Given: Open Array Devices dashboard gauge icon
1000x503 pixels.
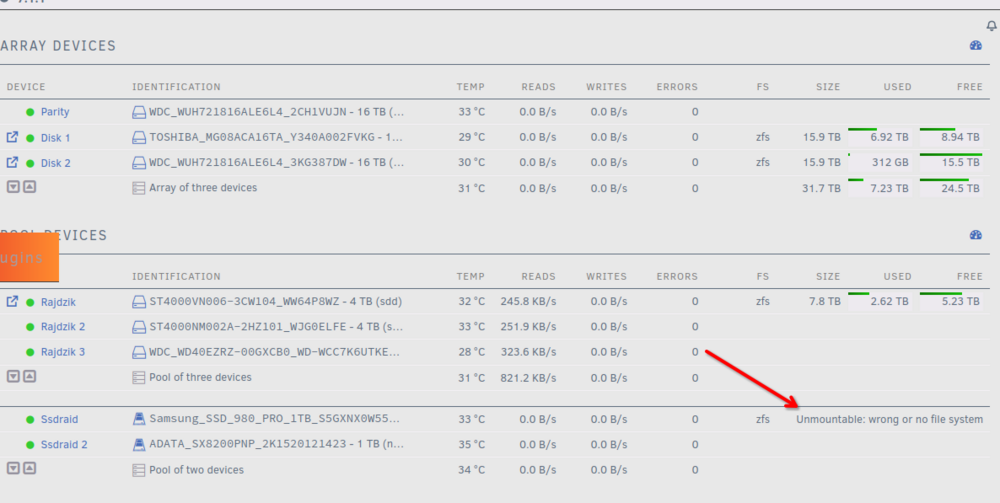Looking at the screenshot, I should point(976,45).
